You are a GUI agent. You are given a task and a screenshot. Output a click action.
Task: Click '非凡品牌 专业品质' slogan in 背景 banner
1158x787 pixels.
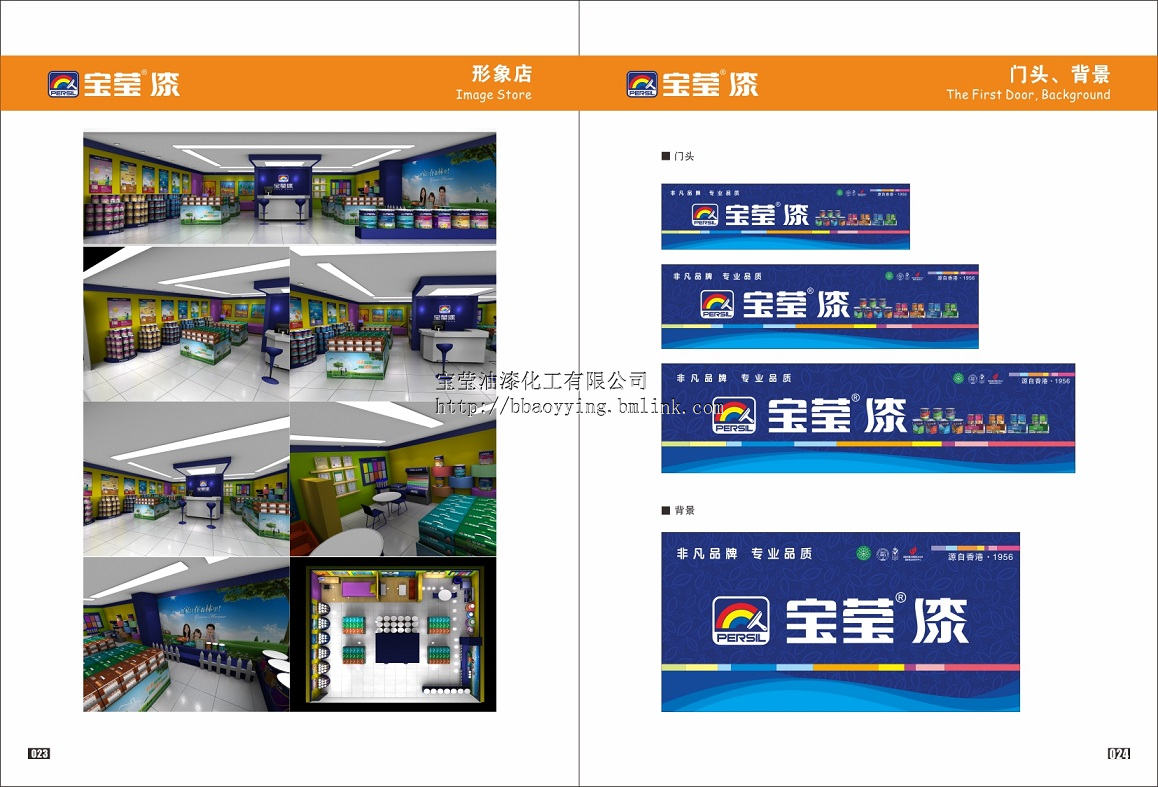tap(744, 553)
